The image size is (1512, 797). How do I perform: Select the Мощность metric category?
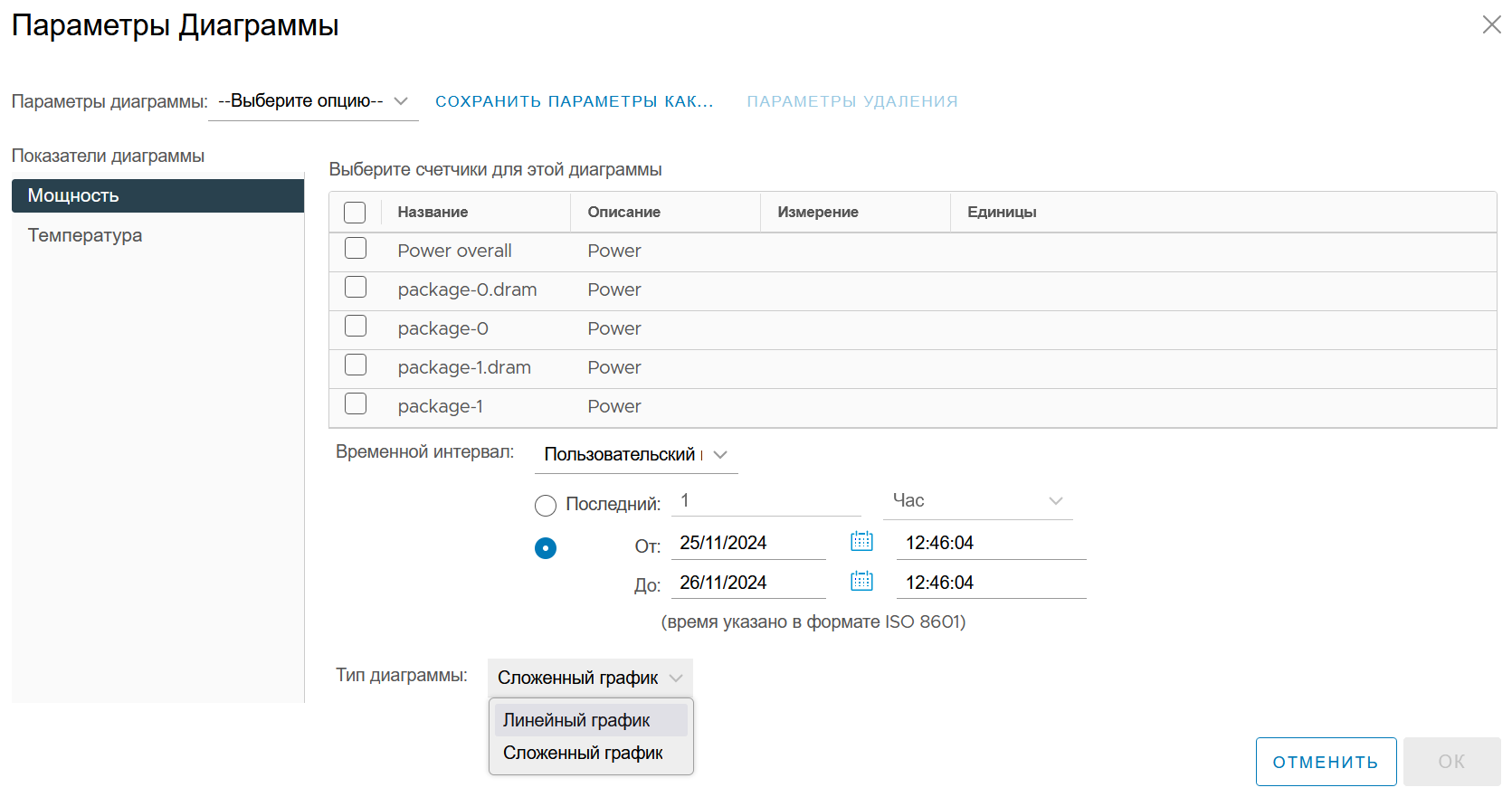tap(157, 195)
